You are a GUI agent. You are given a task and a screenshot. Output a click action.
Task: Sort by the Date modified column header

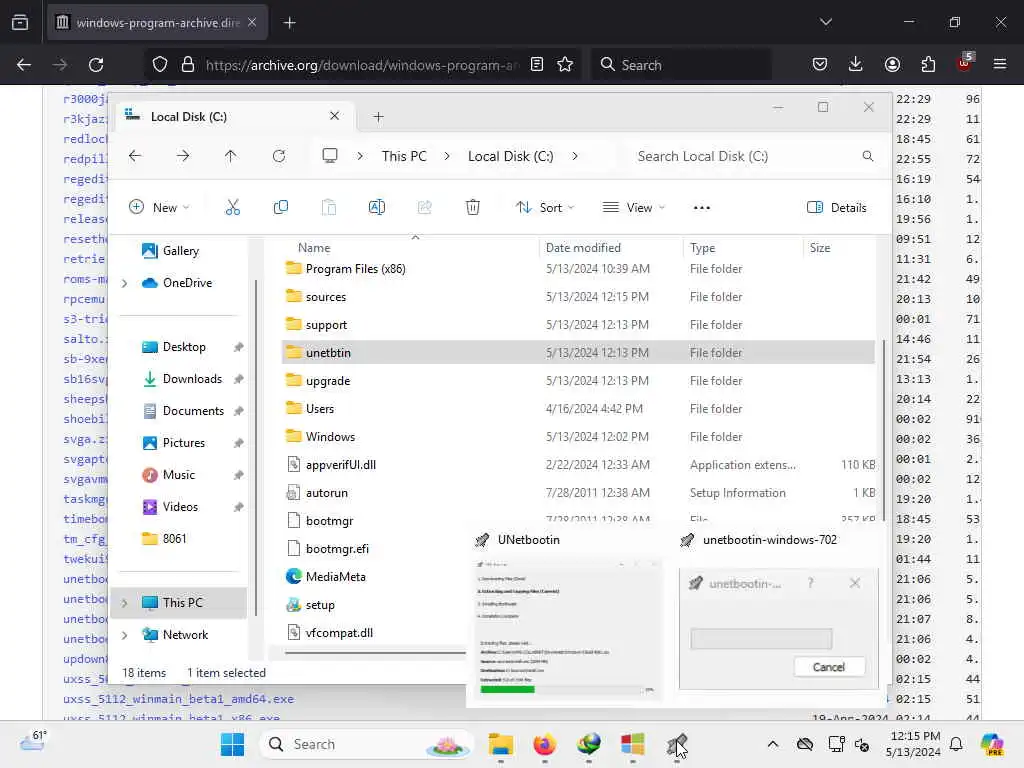[x=583, y=248]
